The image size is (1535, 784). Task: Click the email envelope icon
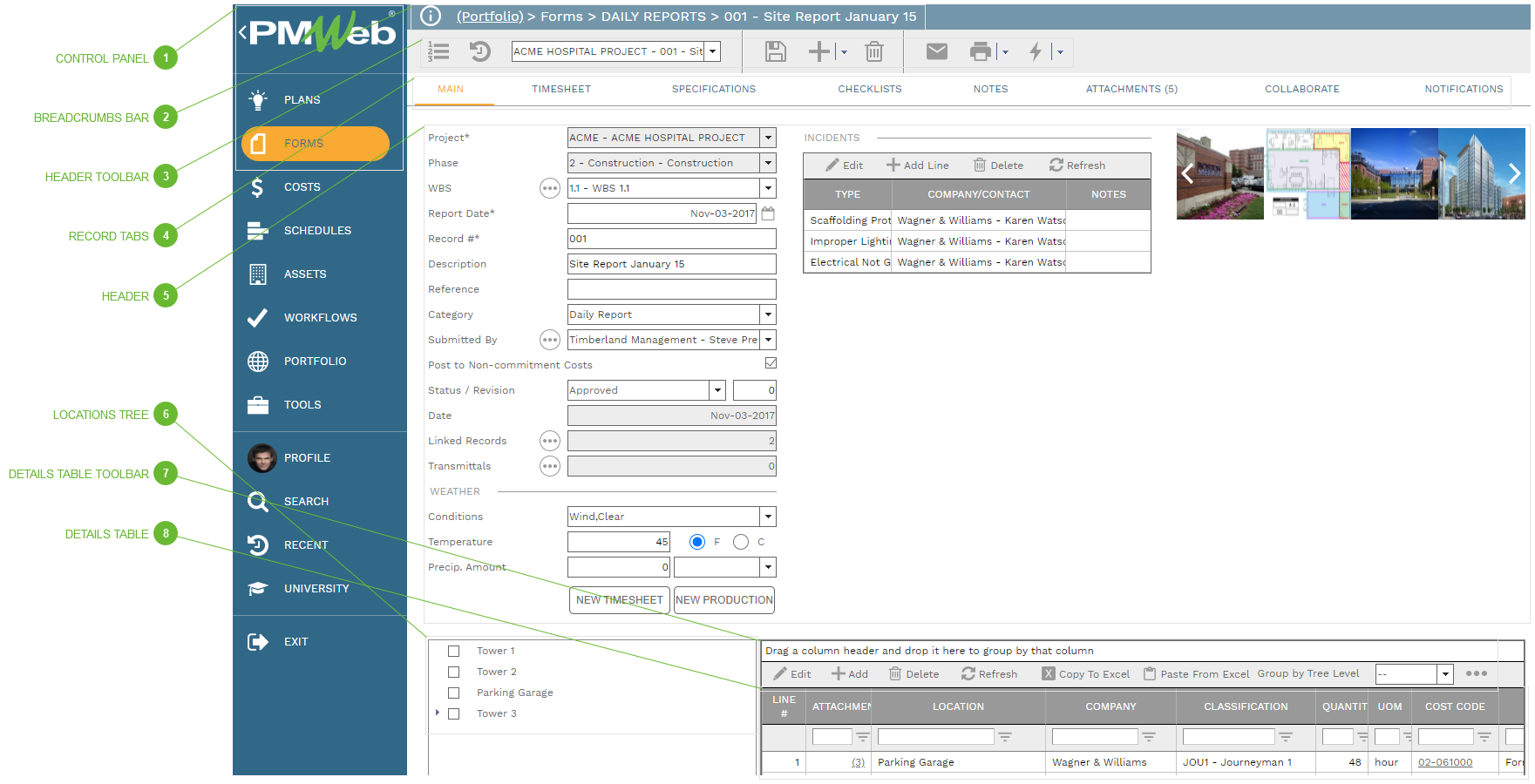coord(936,52)
